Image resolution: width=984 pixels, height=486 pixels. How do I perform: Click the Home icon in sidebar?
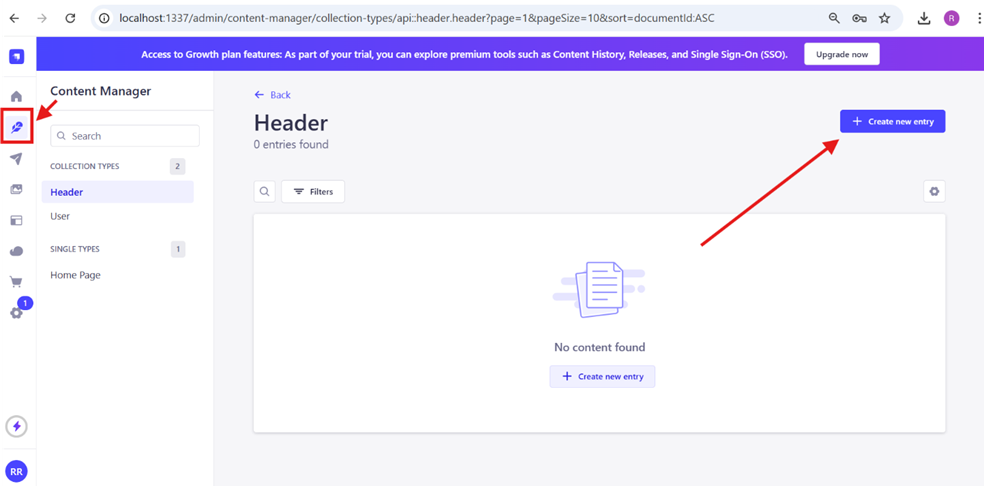17,97
